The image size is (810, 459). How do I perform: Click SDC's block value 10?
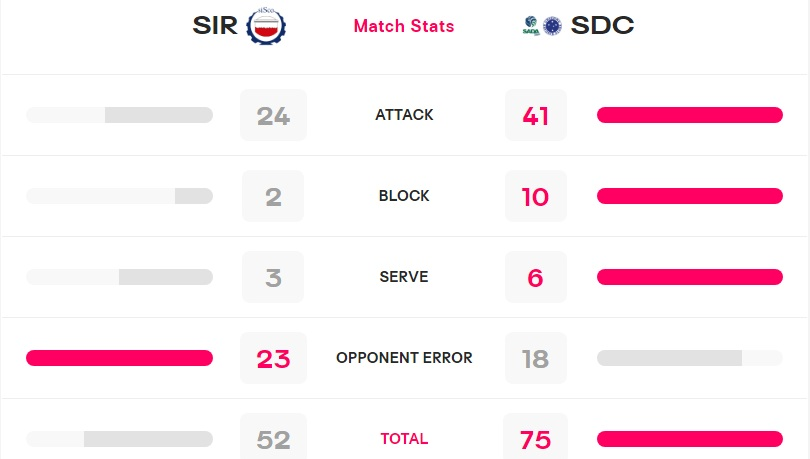536,196
